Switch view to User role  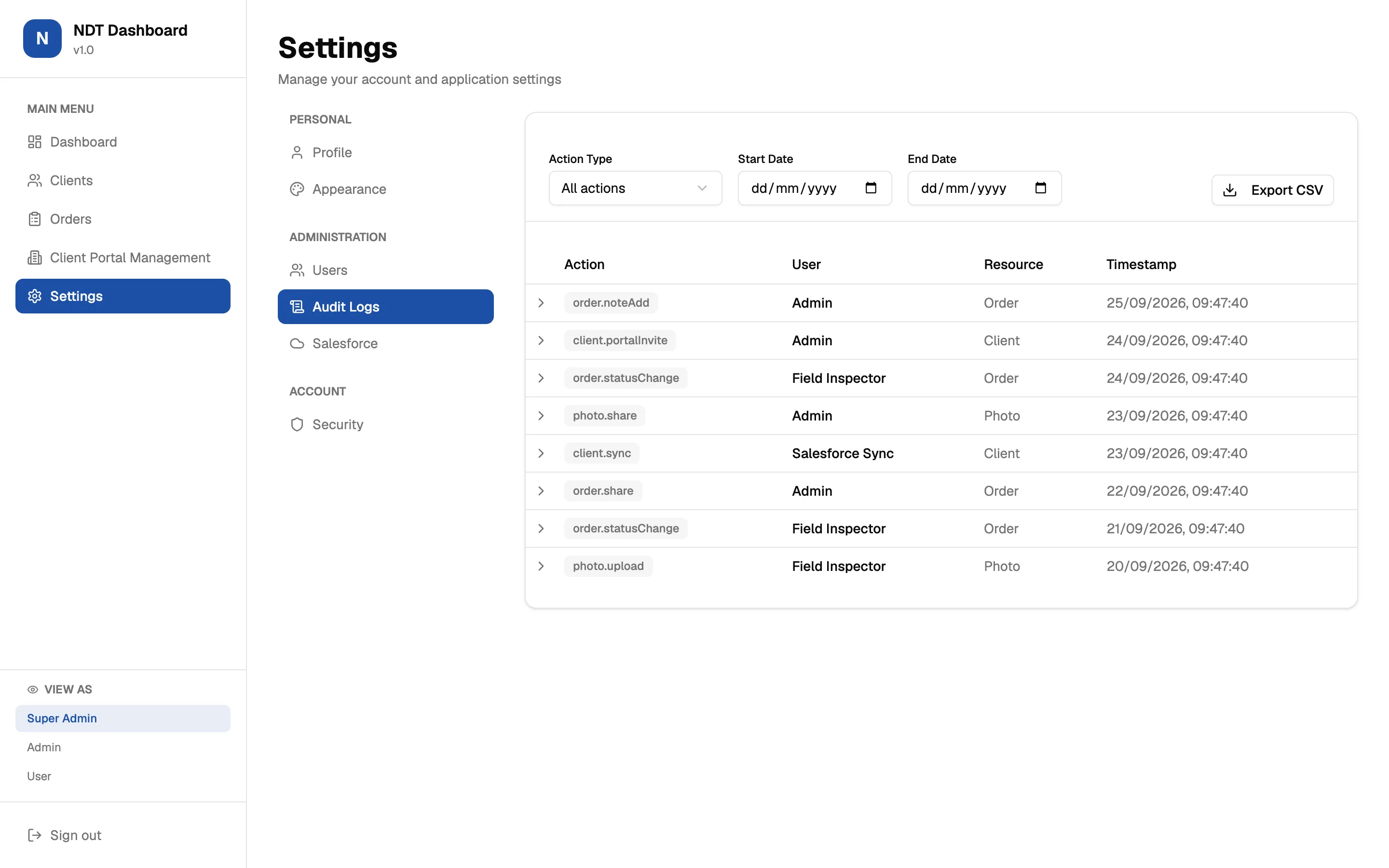tap(123, 776)
